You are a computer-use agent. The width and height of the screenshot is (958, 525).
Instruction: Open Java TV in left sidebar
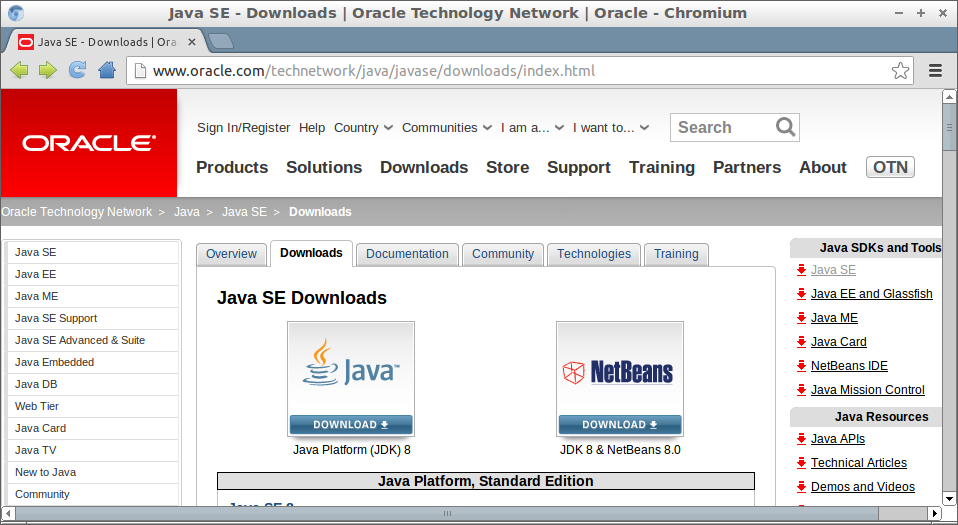pos(93,450)
